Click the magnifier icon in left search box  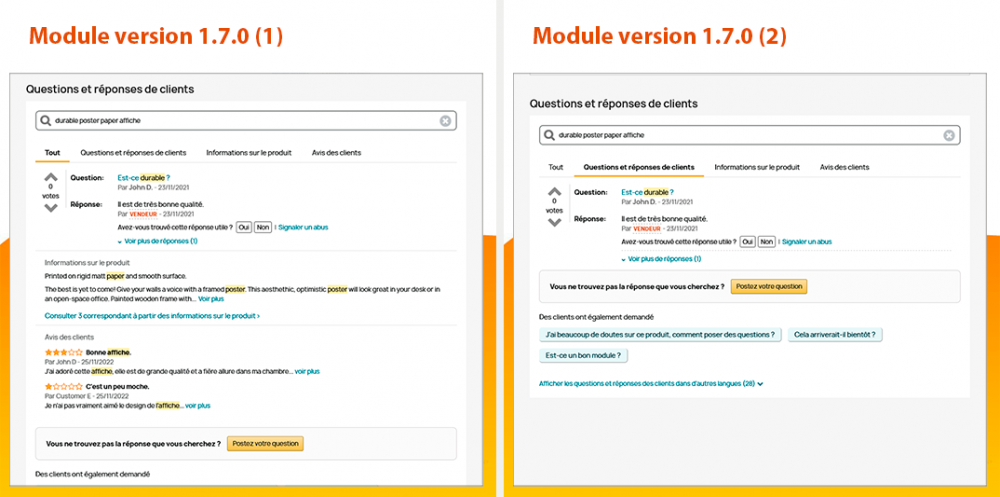coord(45,121)
